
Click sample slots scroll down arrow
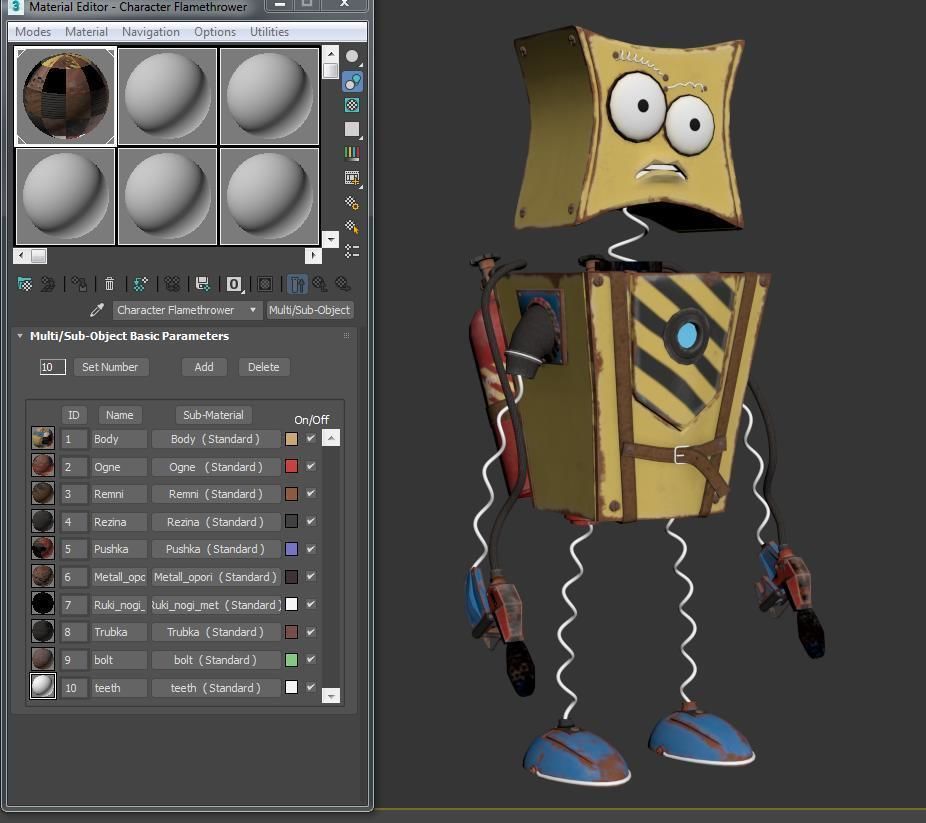click(331, 239)
